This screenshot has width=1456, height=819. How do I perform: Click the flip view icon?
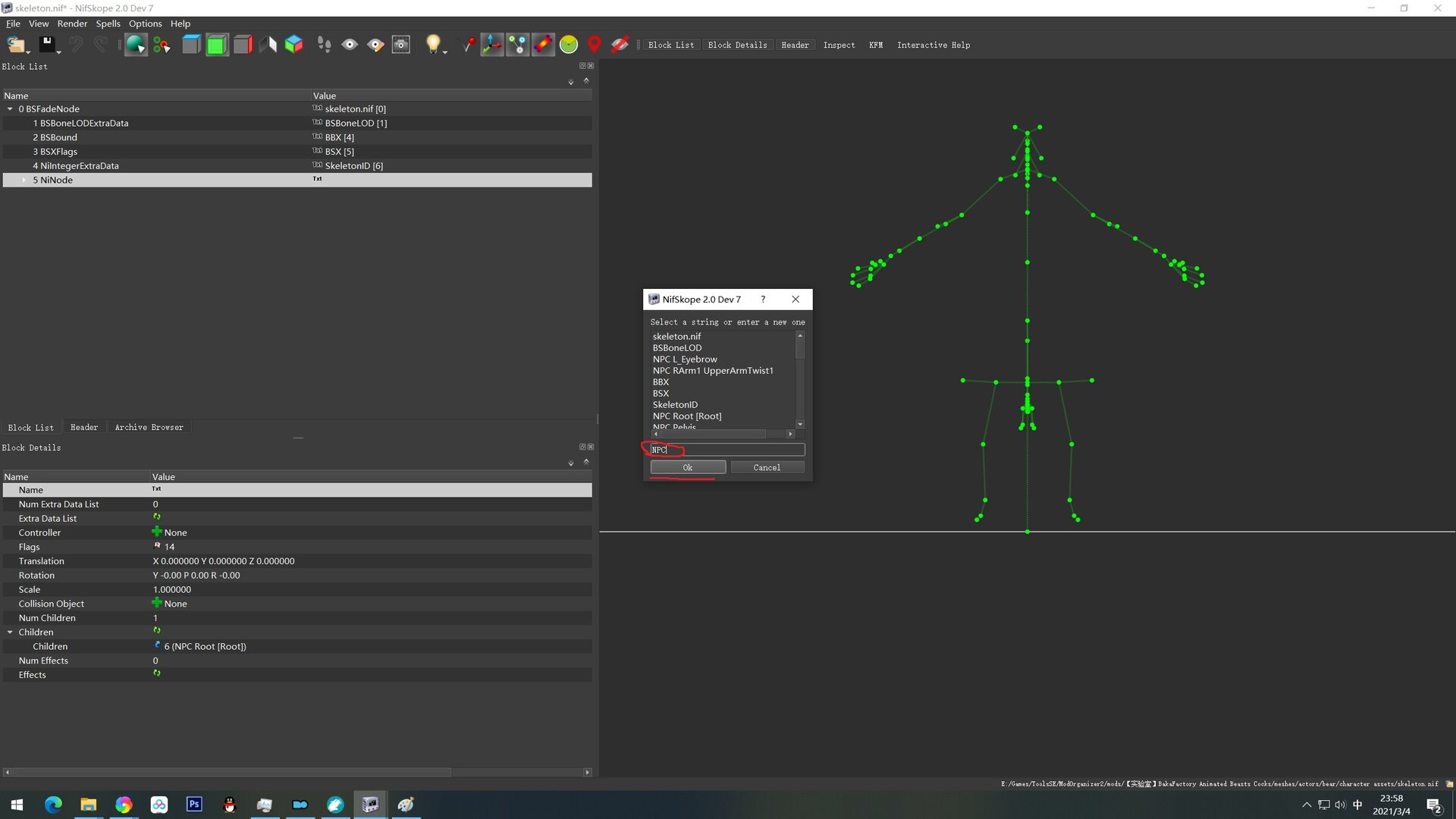pos(268,45)
